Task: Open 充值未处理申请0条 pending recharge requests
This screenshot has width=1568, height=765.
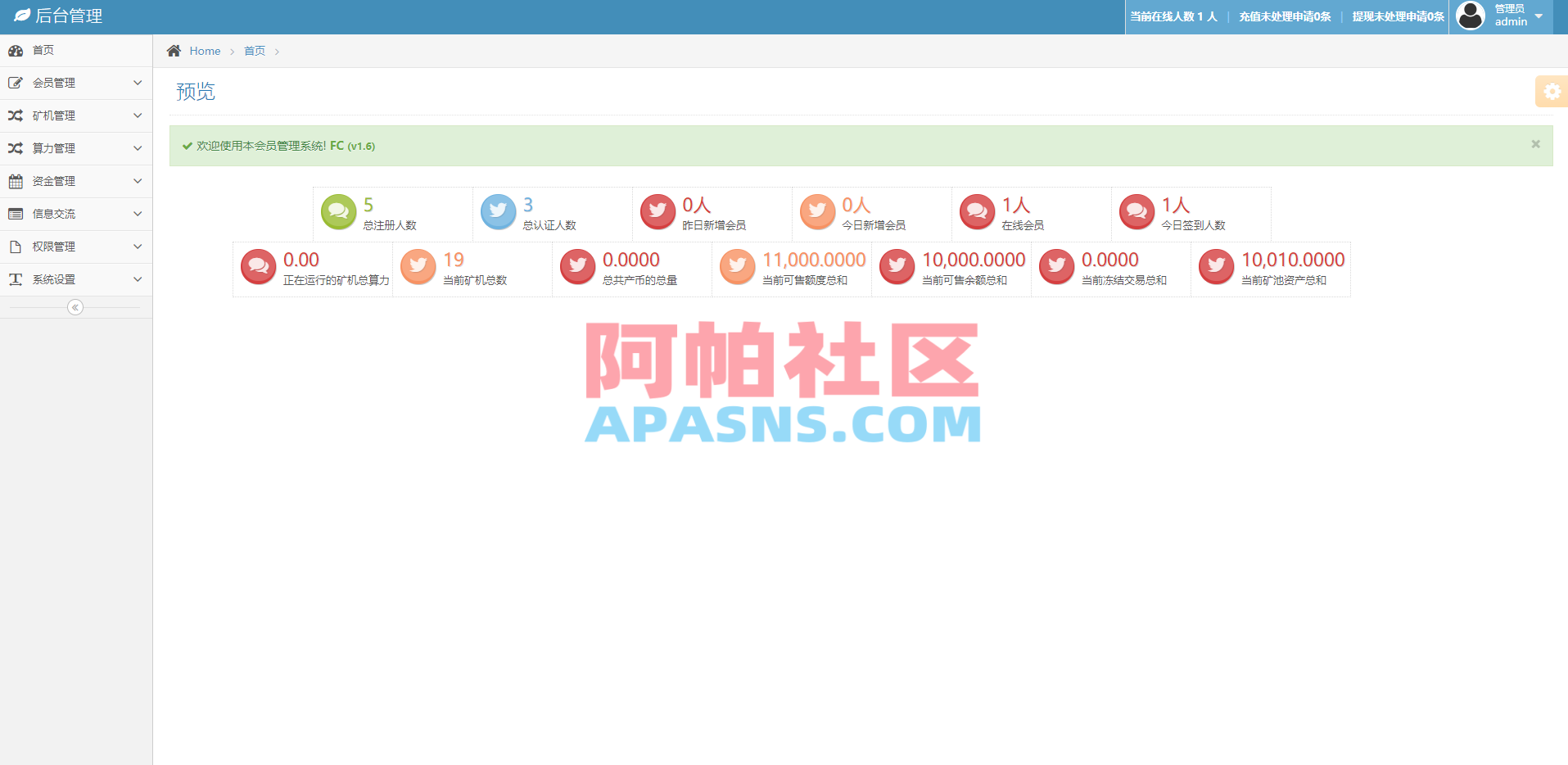Action: tap(1284, 16)
